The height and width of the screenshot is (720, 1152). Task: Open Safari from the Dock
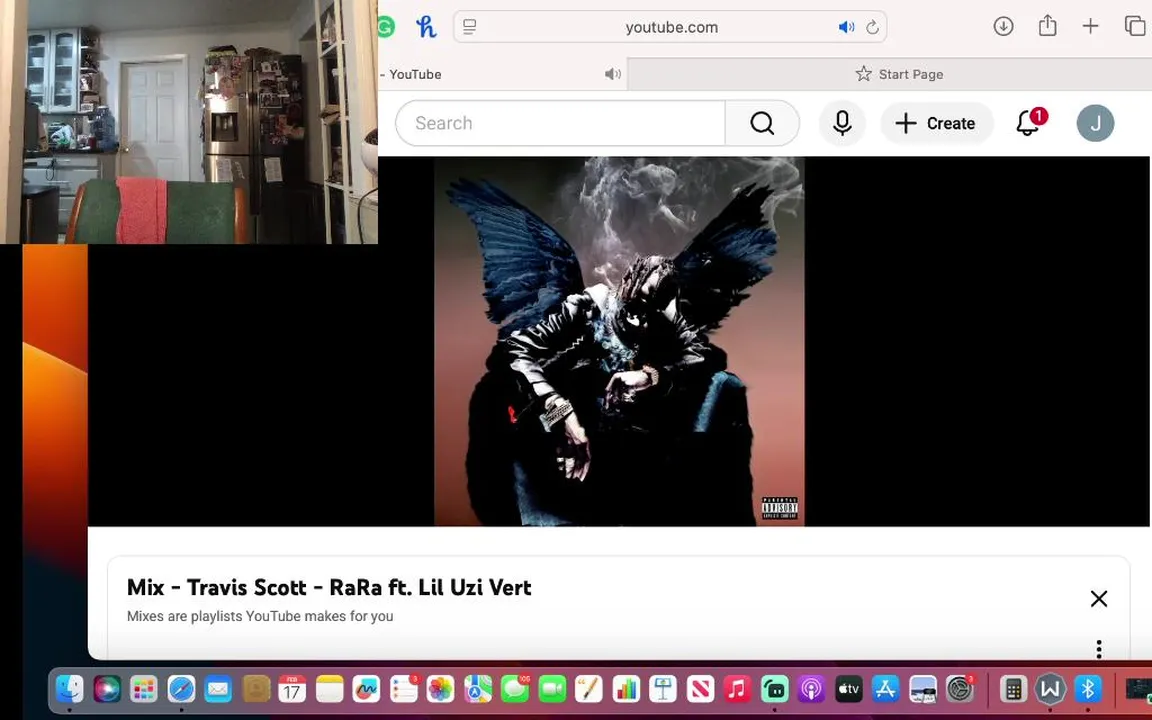(181, 689)
